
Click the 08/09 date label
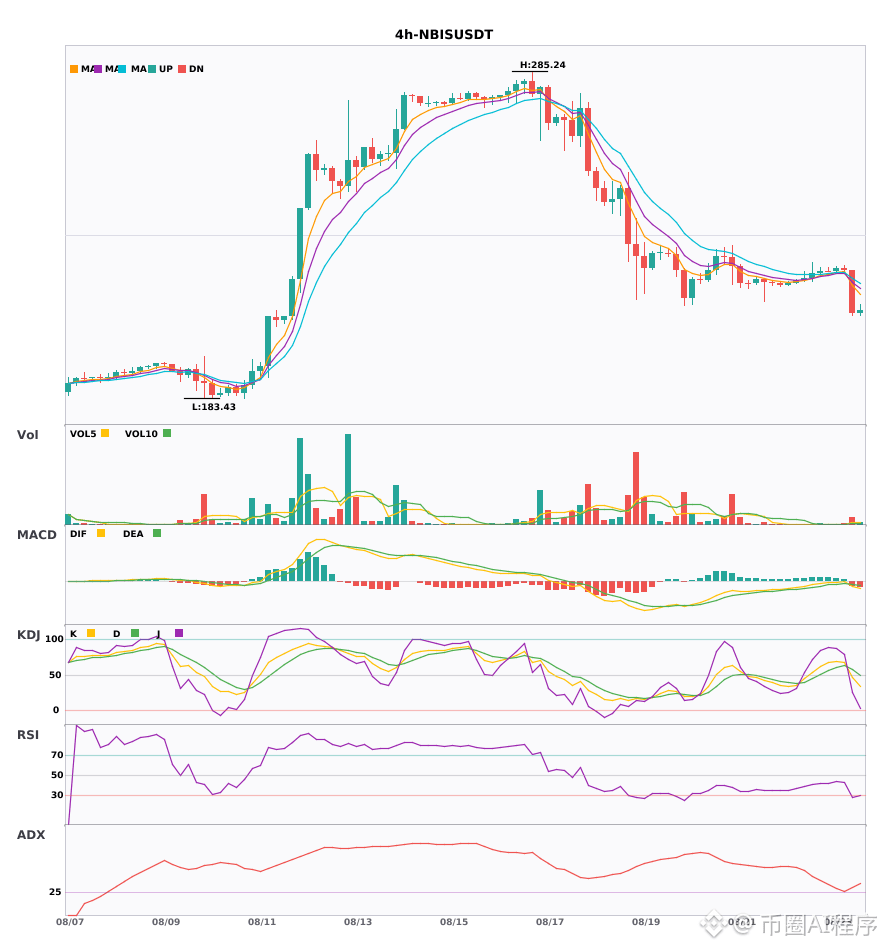coord(166,922)
